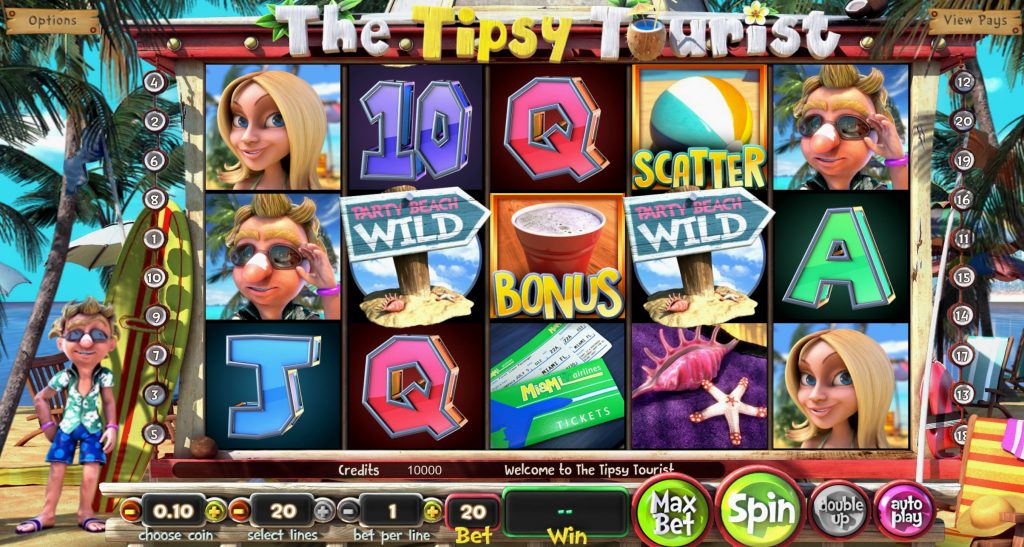1024x547 pixels.
Task: Hit the Max Bet button
Action: tap(672, 511)
